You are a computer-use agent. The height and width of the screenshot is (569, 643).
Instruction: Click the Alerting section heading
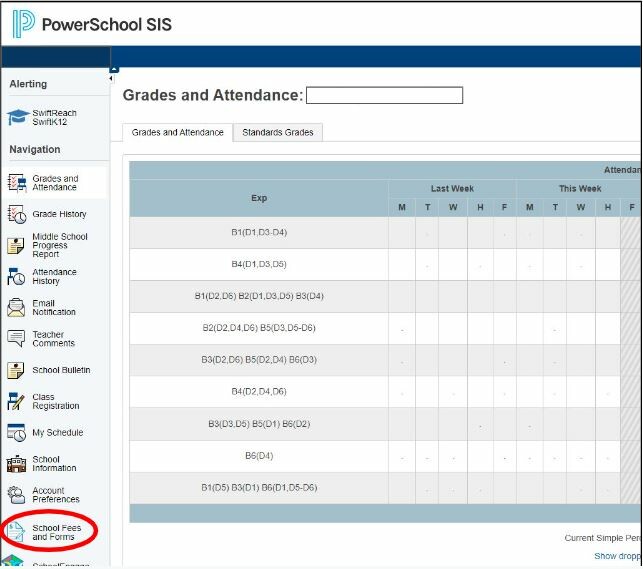(28, 84)
